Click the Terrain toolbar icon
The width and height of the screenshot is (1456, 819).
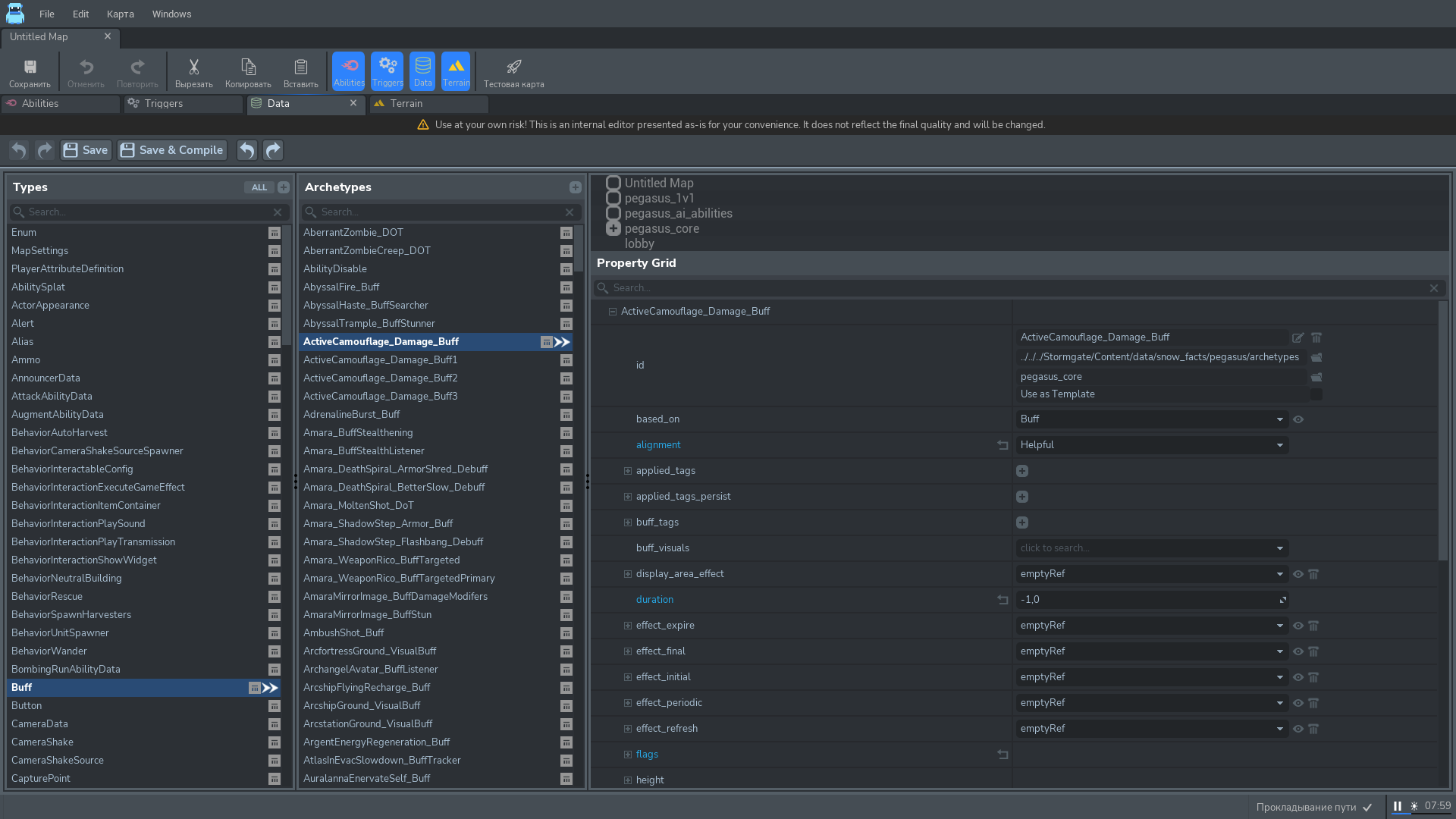point(456,71)
